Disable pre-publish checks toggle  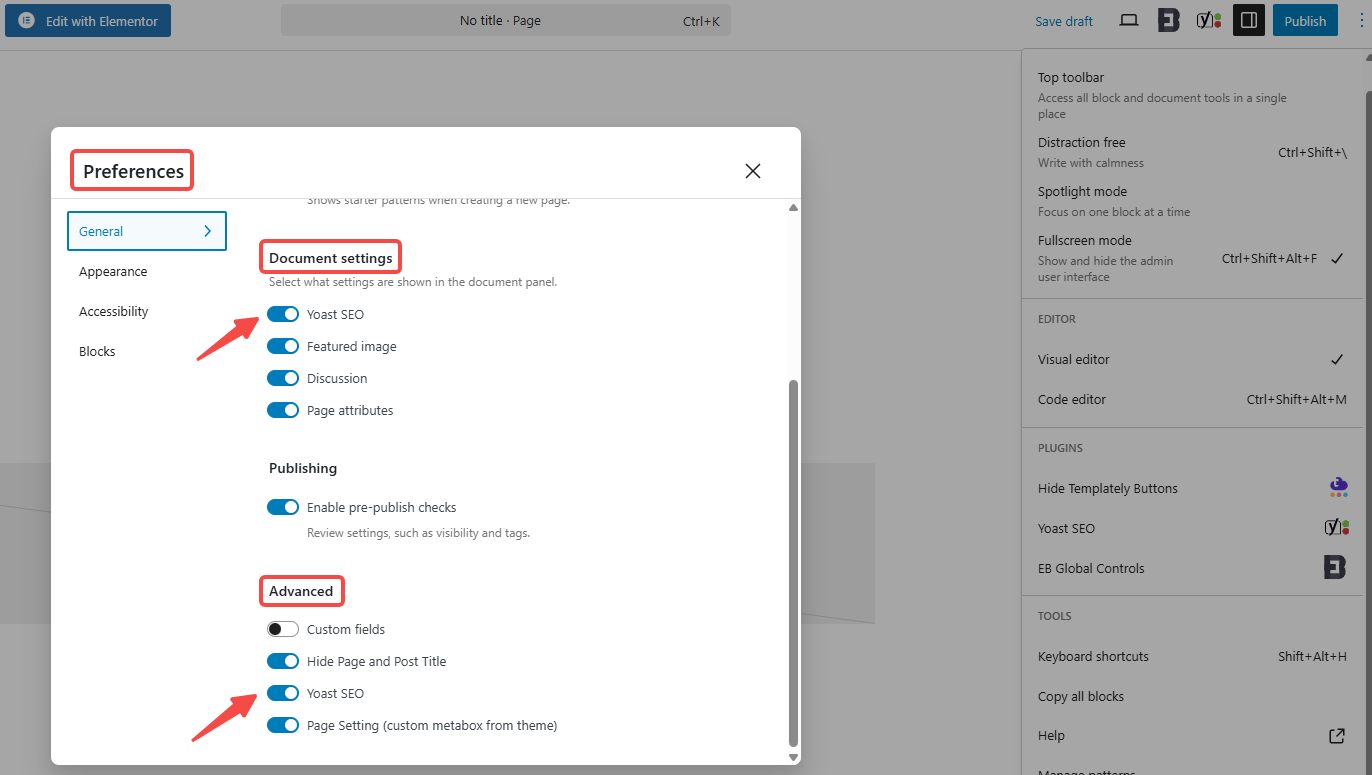coord(283,506)
